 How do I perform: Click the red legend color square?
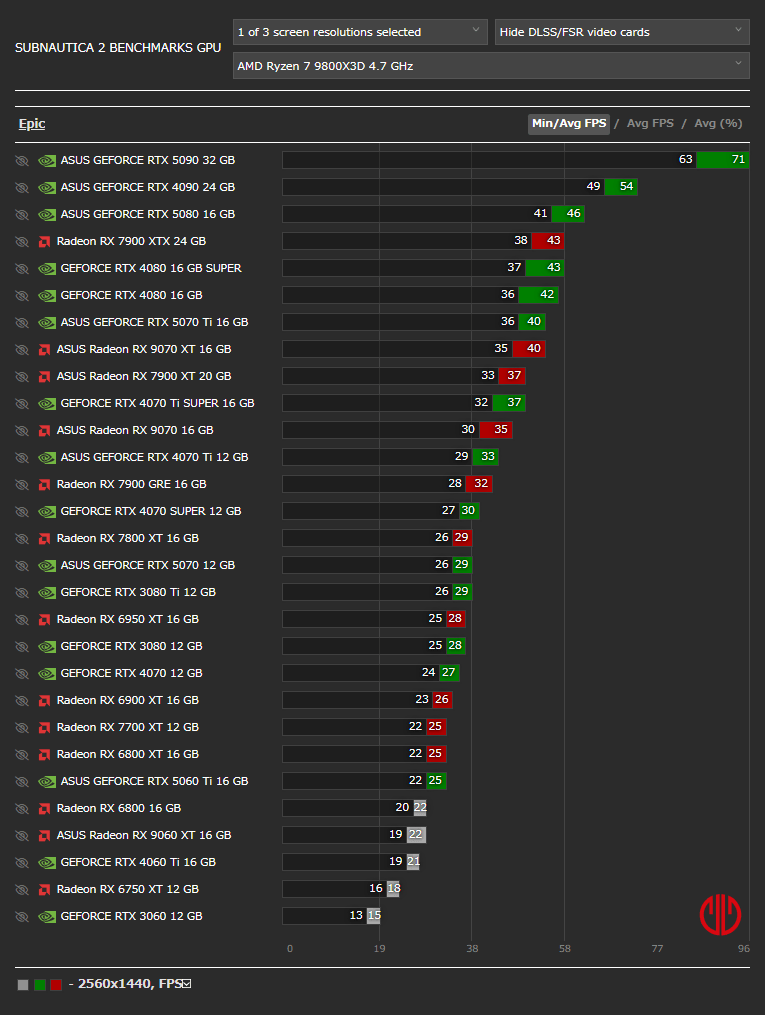[56, 985]
